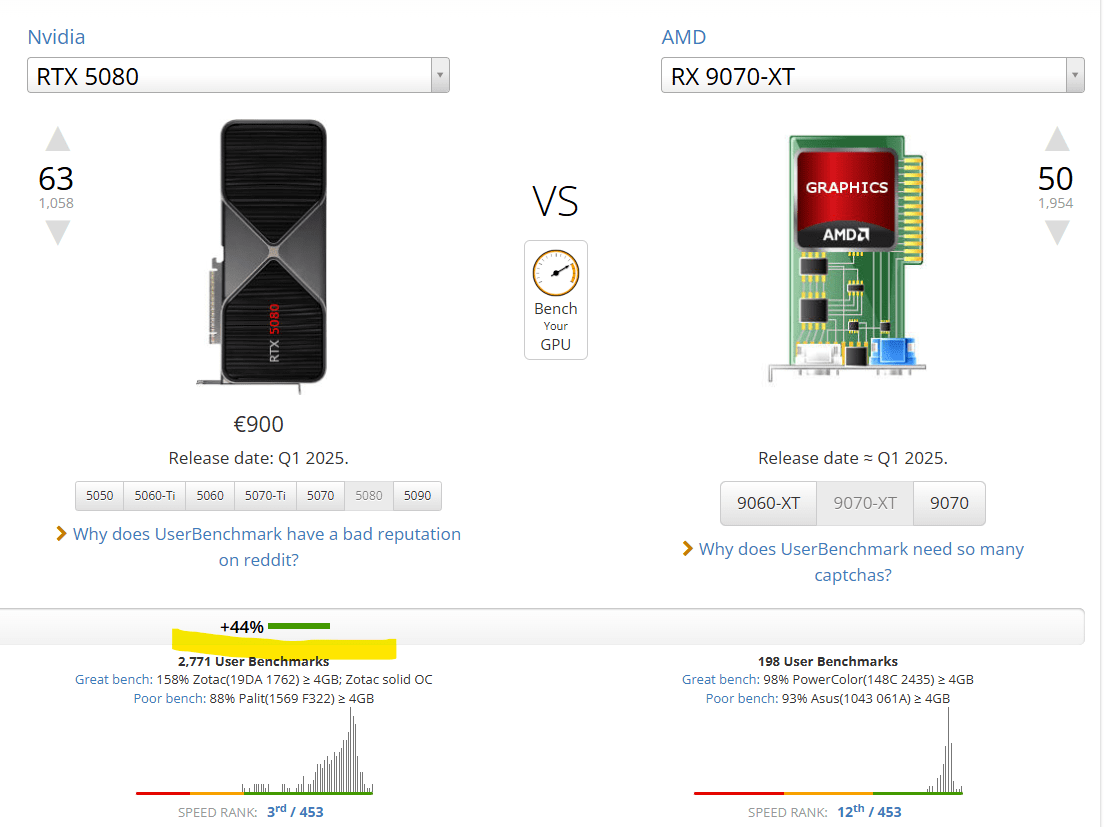The image size is (1108, 827).
Task: Open the 12th / 453 speed rank link
Action: click(869, 811)
